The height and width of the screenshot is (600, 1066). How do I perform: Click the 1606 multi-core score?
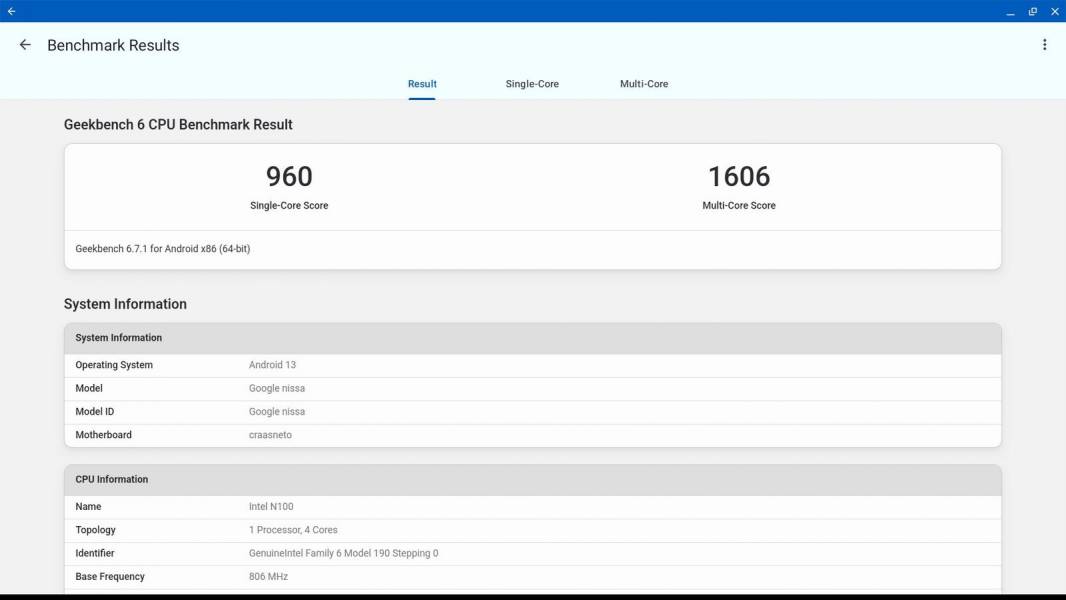click(x=739, y=177)
